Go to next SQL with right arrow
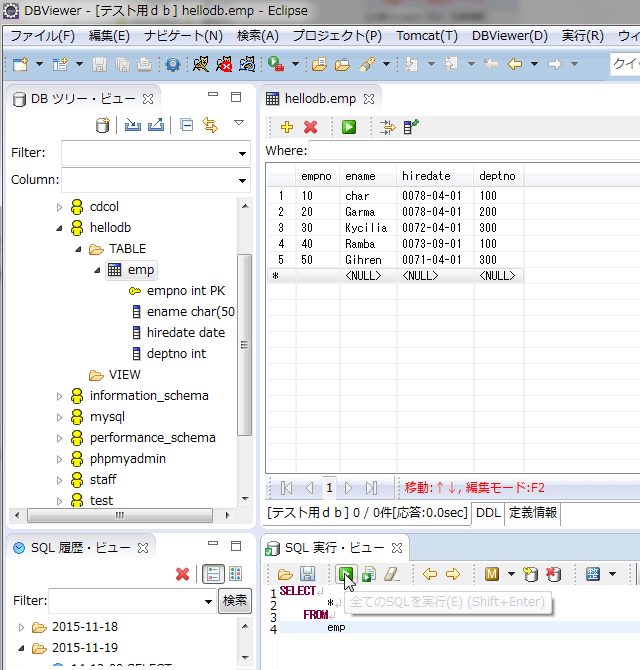640x670 pixels. (452, 574)
